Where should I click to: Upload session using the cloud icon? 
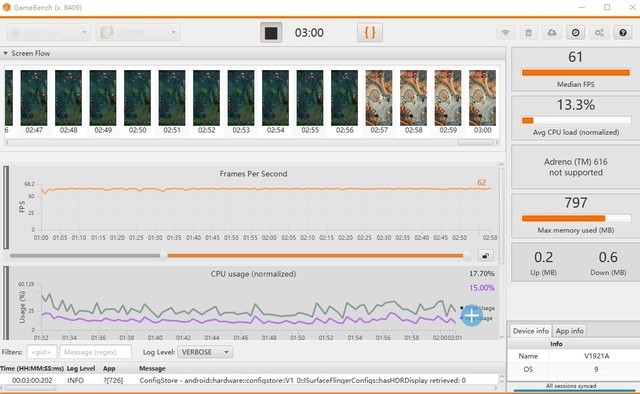coord(552,33)
